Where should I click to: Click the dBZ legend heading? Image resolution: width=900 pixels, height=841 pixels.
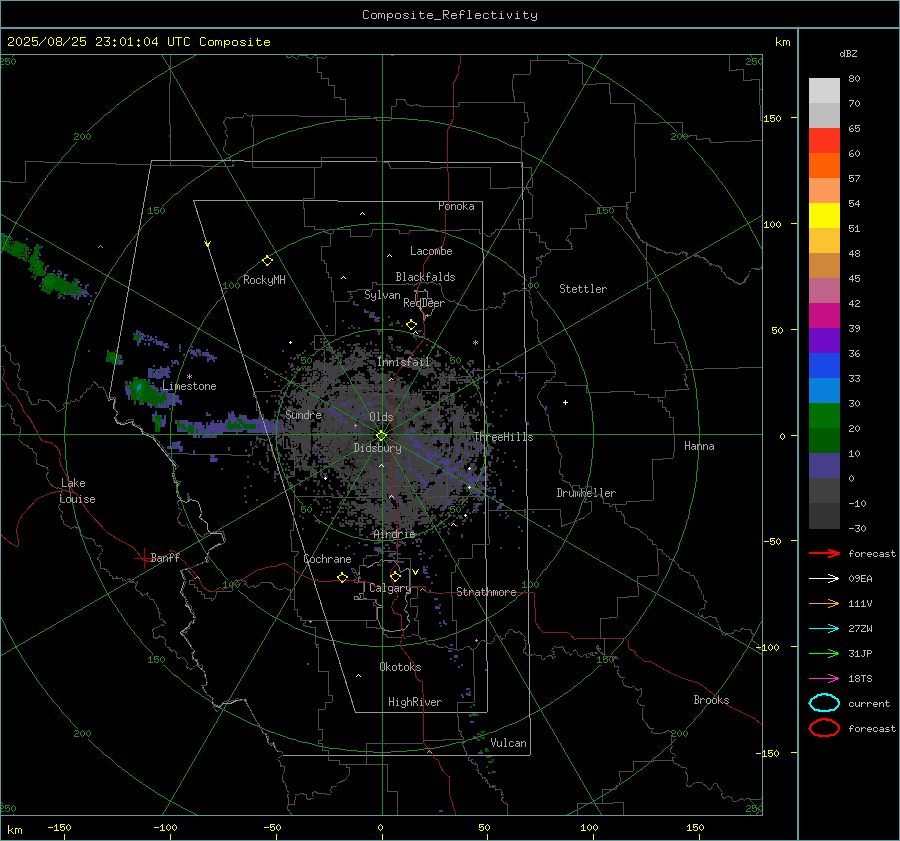coord(848,54)
